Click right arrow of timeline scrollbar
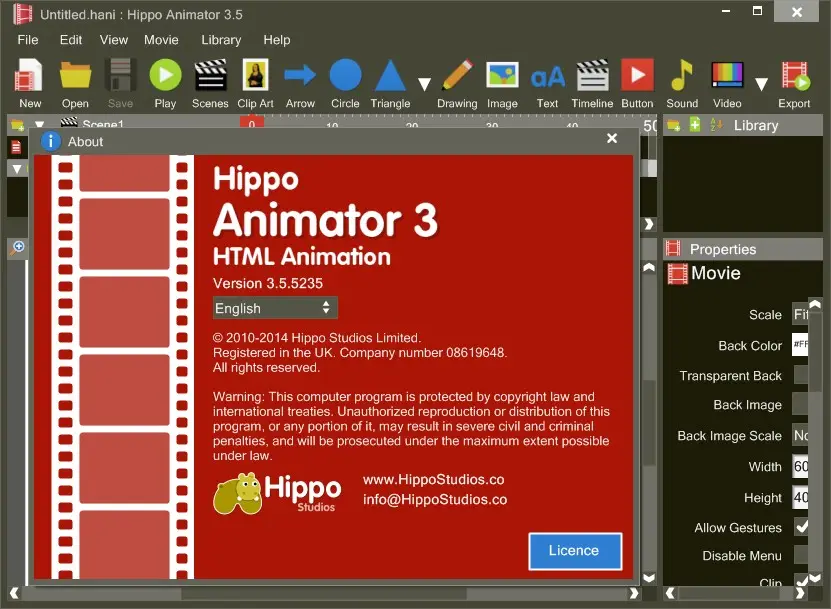 649,224
